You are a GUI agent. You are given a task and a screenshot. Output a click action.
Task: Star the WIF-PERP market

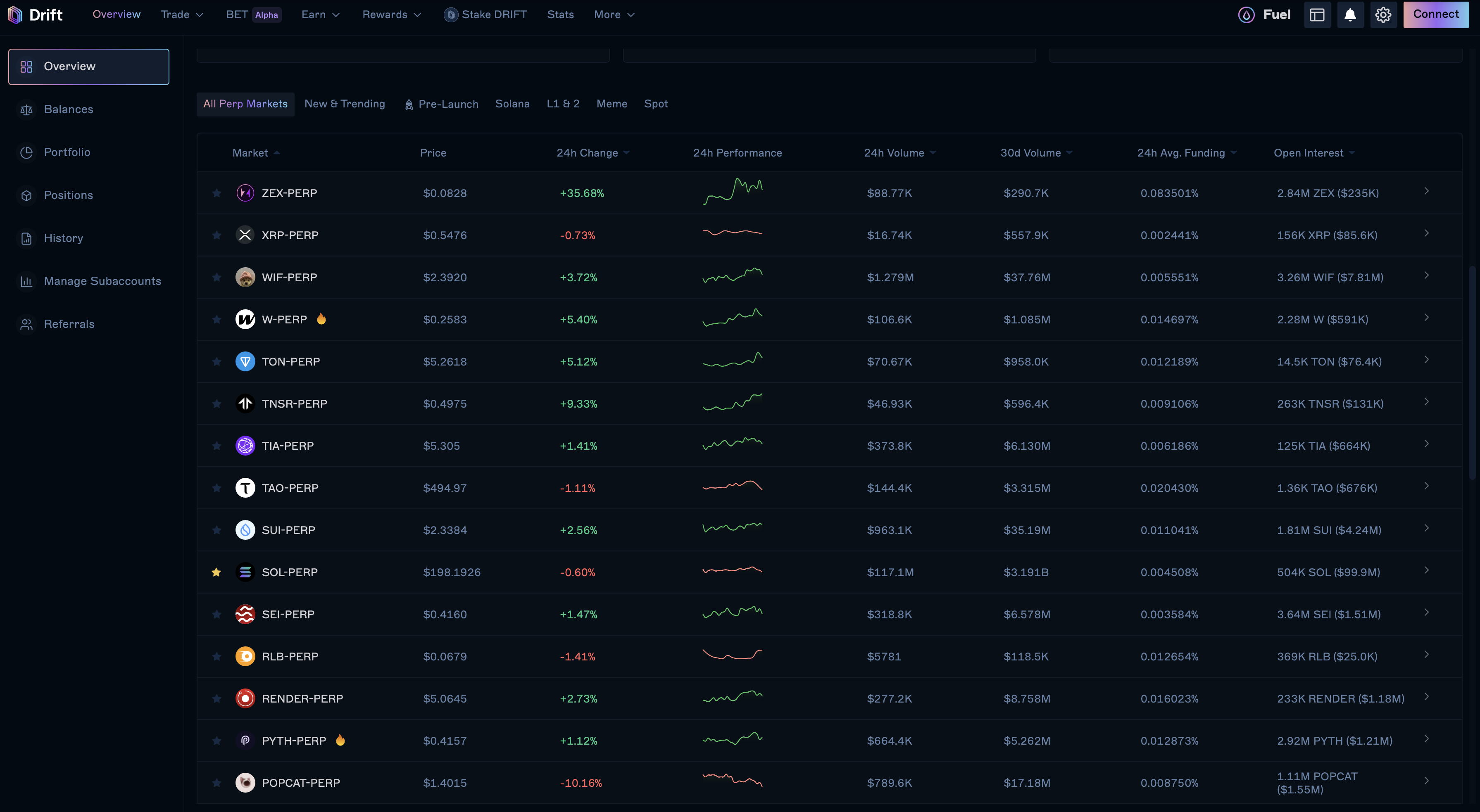[x=217, y=278]
